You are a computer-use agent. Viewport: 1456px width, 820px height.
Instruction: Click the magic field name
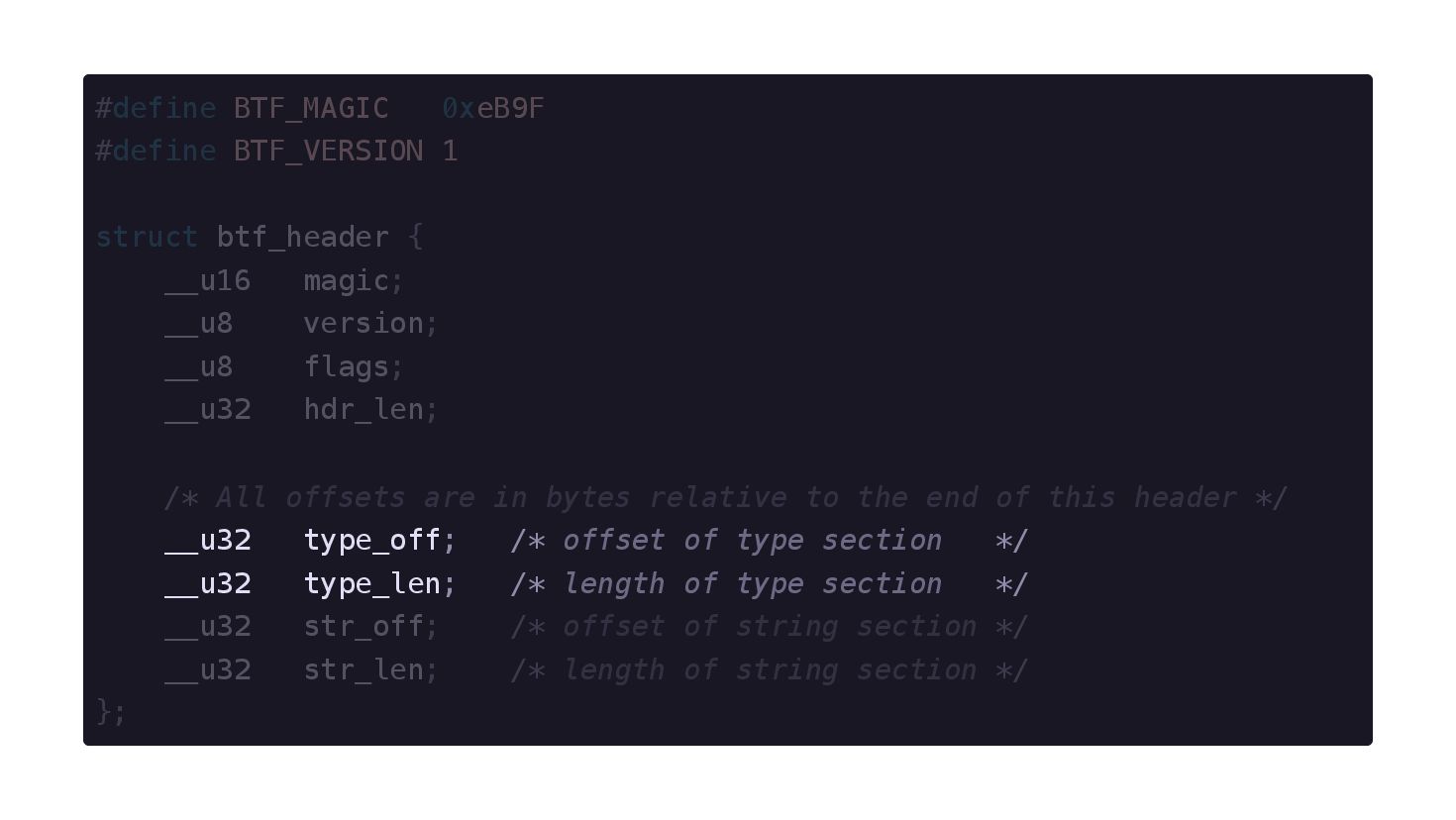tap(346, 281)
